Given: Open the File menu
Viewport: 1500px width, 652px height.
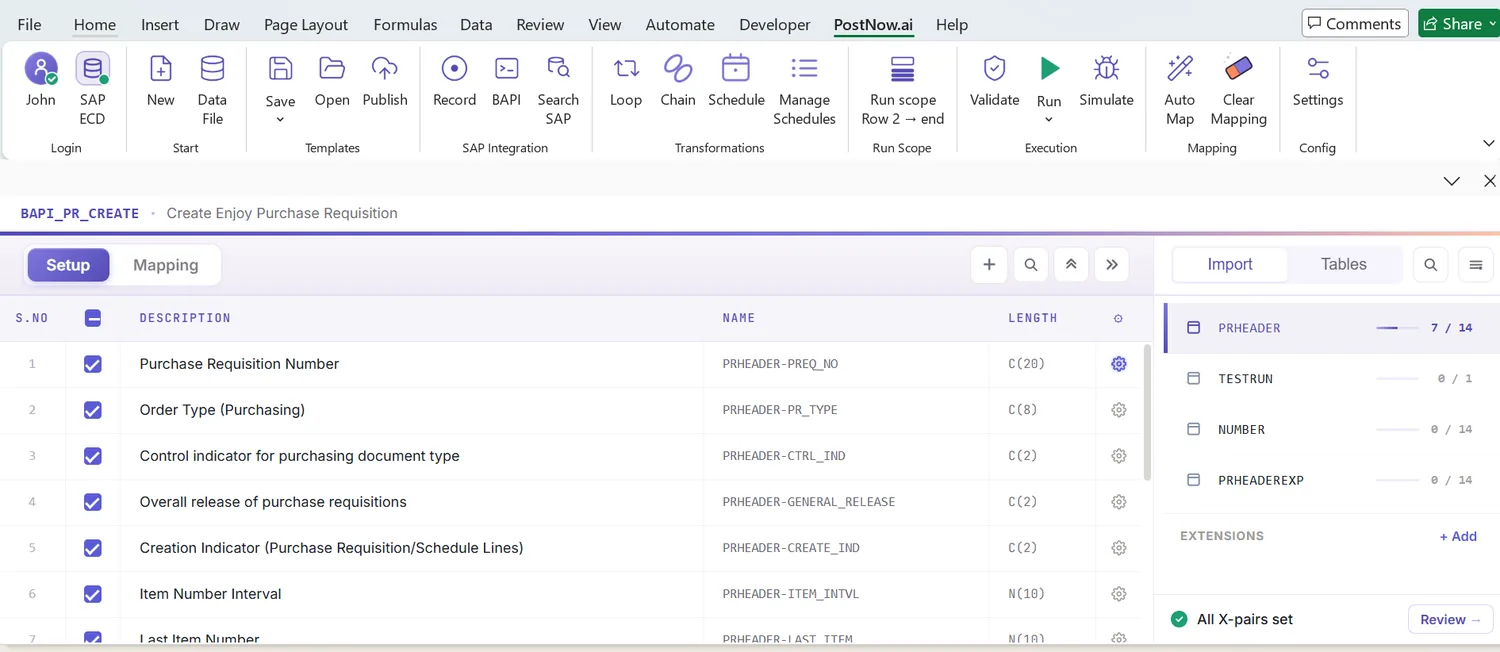Looking at the screenshot, I should click(29, 24).
